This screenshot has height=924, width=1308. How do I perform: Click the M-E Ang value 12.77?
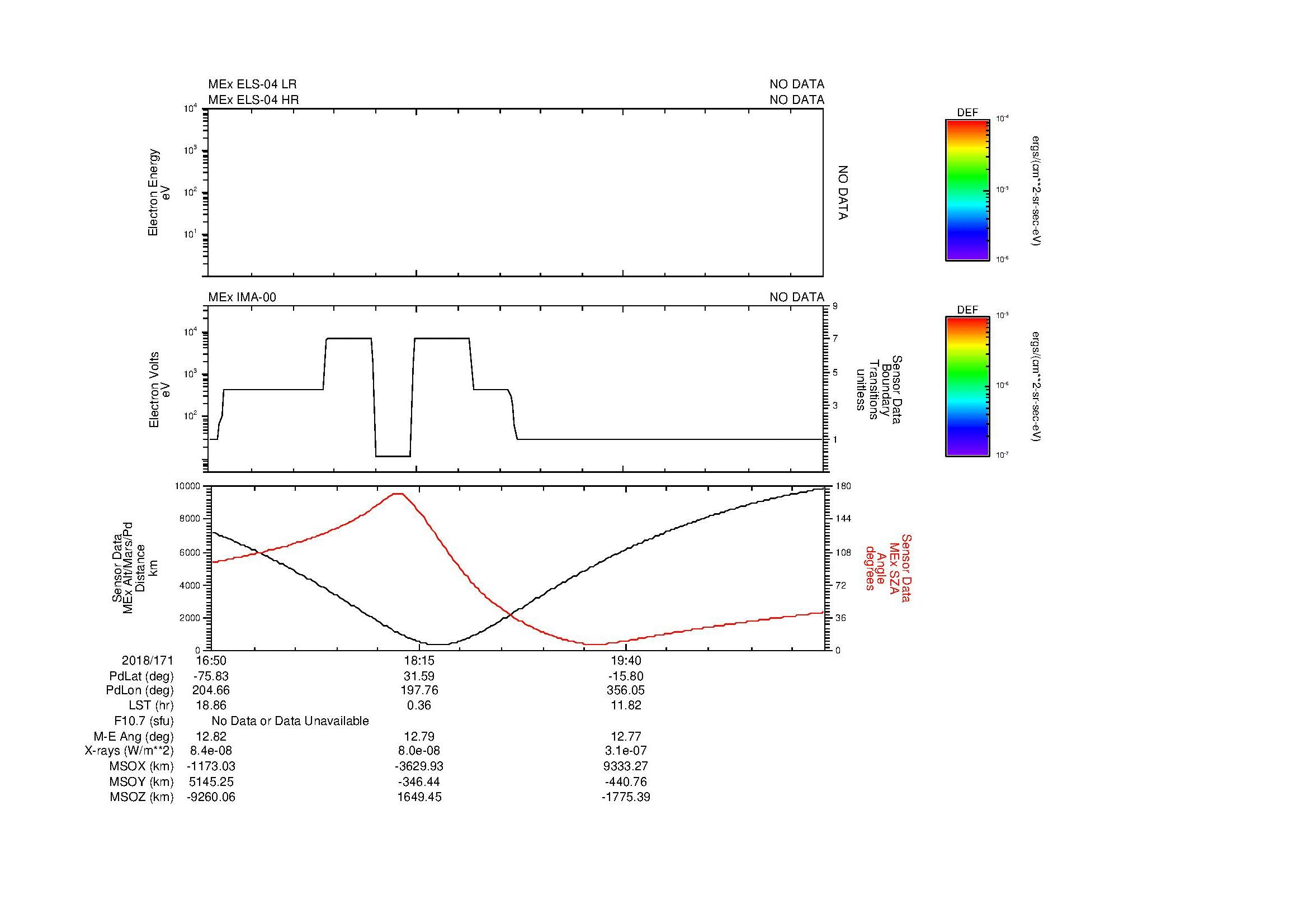(x=626, y=736)
